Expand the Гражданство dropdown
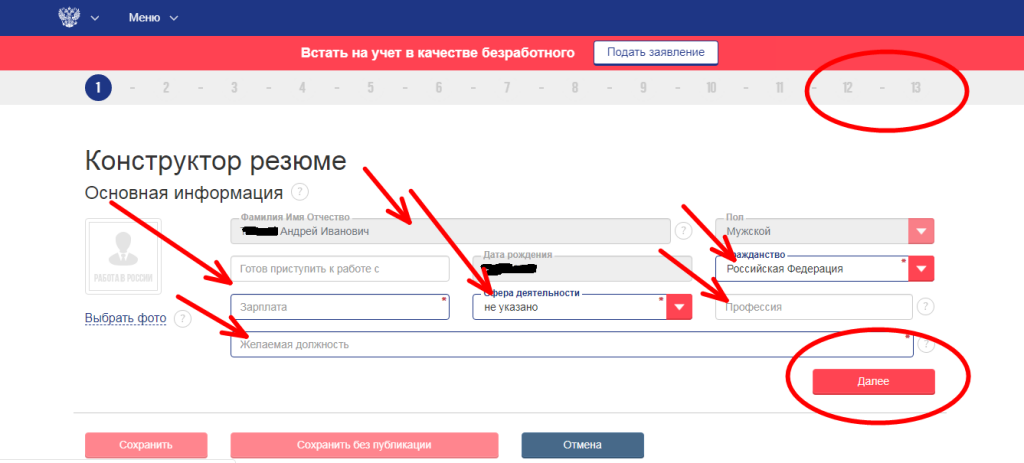The image size is (1024, 463). 920,269
